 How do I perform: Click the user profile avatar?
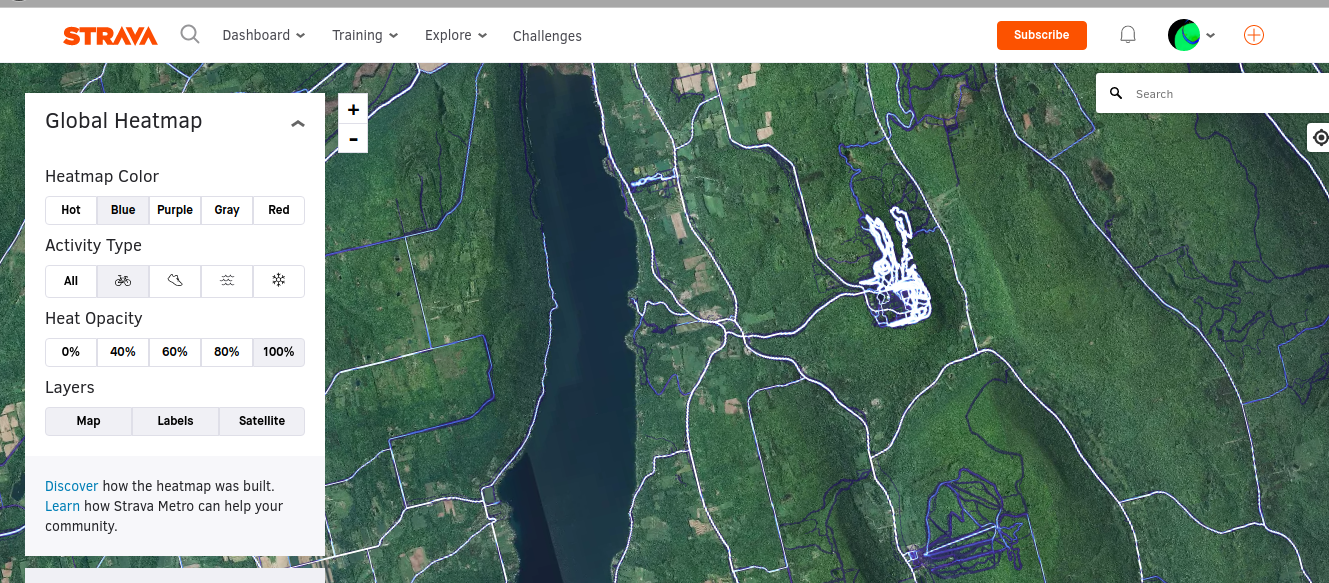(1184, 35)
